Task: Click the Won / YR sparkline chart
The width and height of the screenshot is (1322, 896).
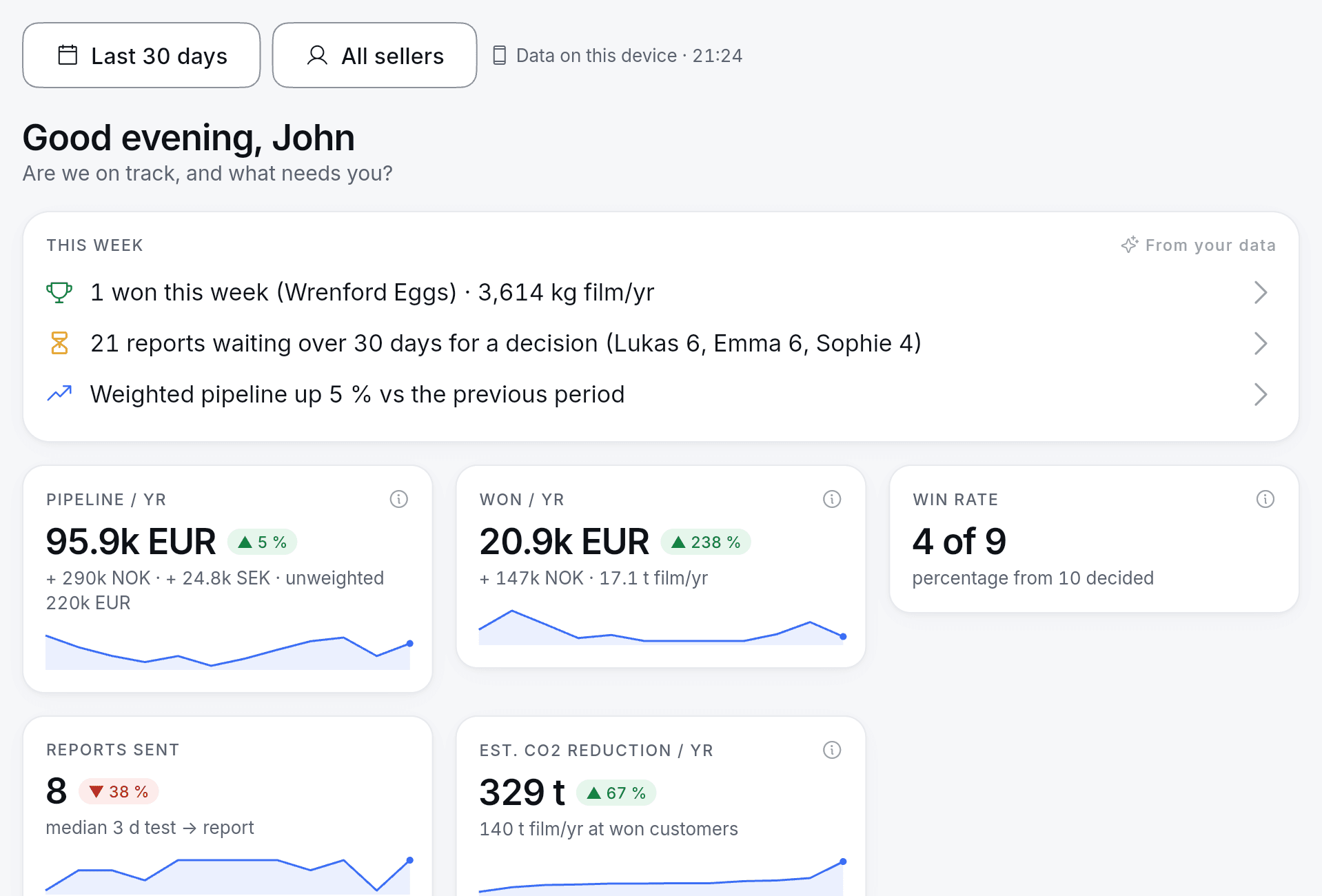Action: [662, 627]
